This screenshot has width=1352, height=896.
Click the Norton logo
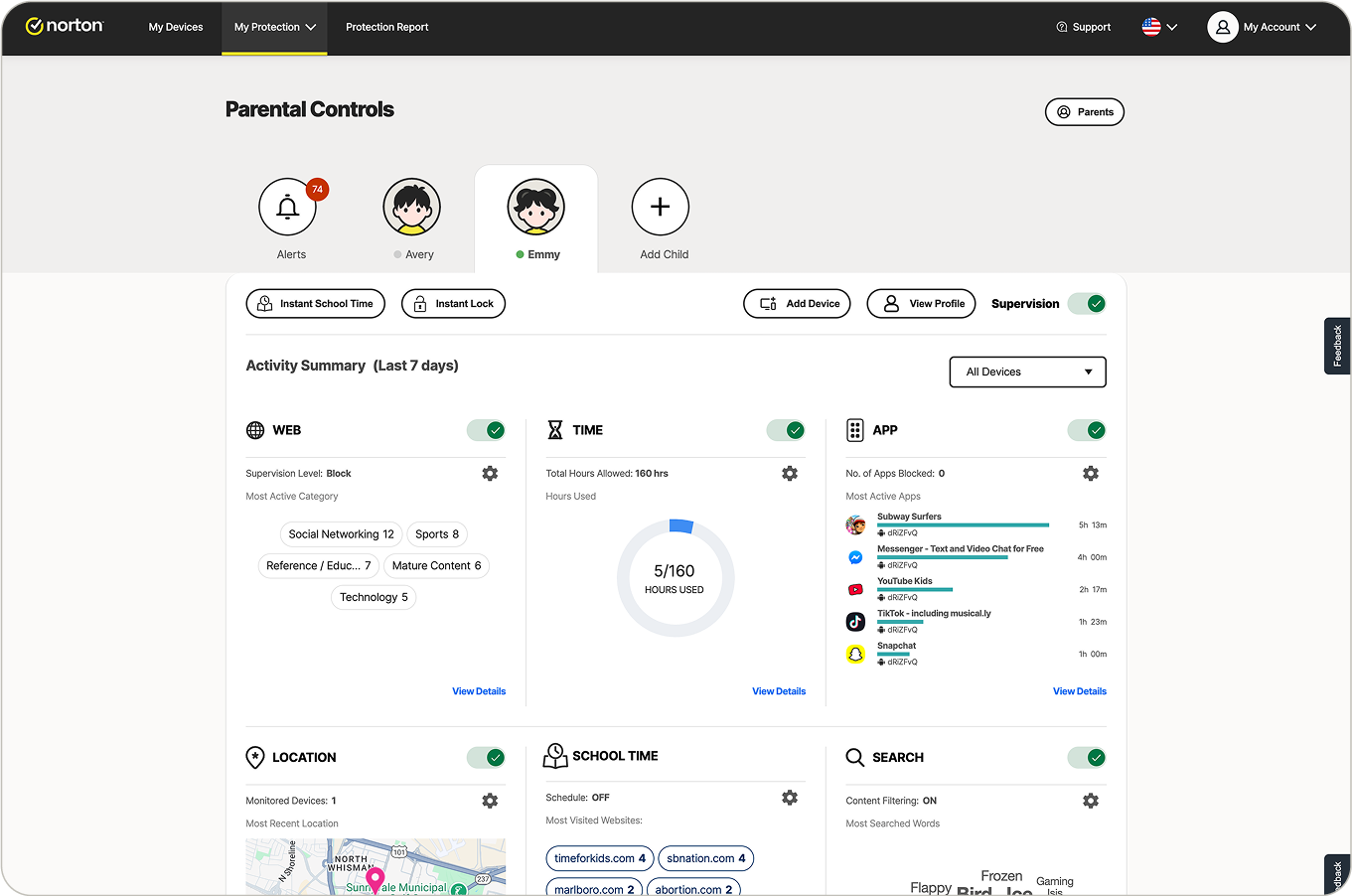[x=65, y=26]
